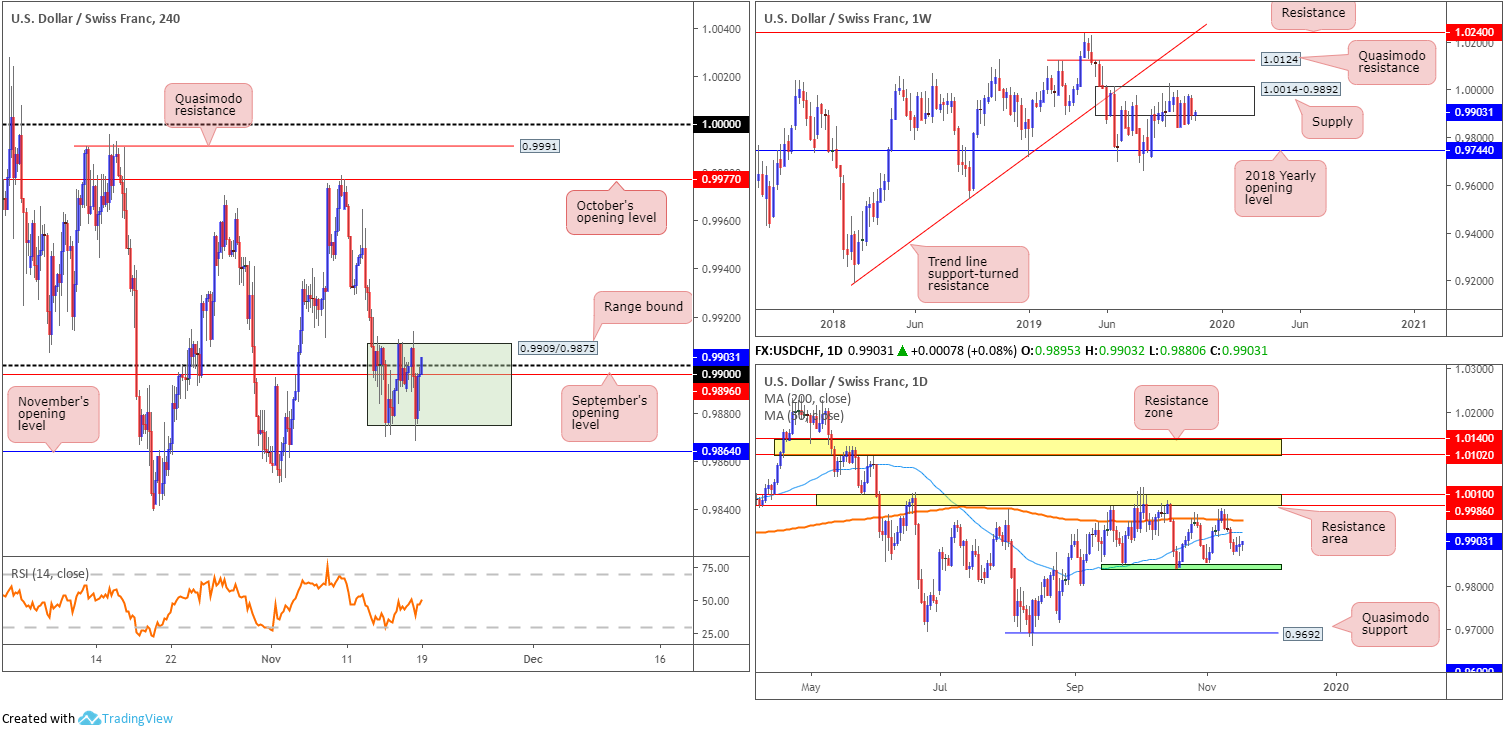
Task: Select Trend line support-turned resistance annotation
Action: click(x=973, y=273)
